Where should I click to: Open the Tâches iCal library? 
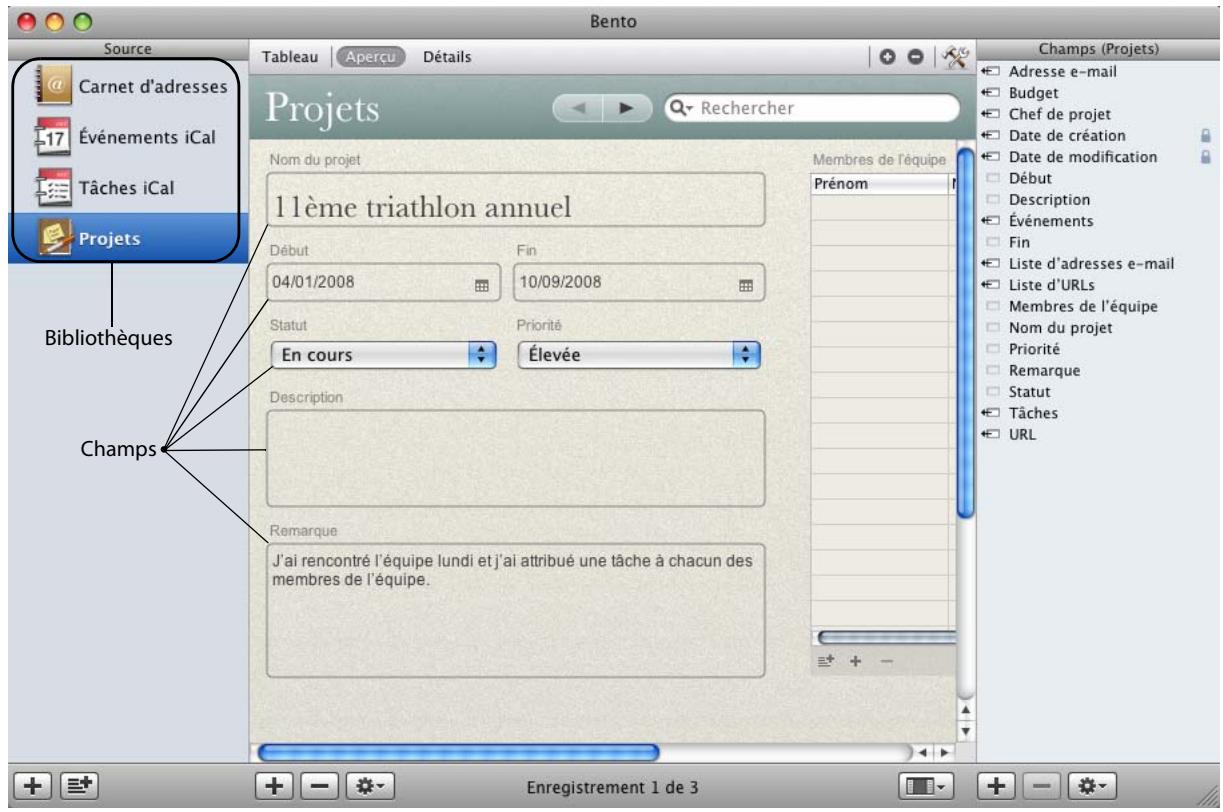(x=125, y=188)
